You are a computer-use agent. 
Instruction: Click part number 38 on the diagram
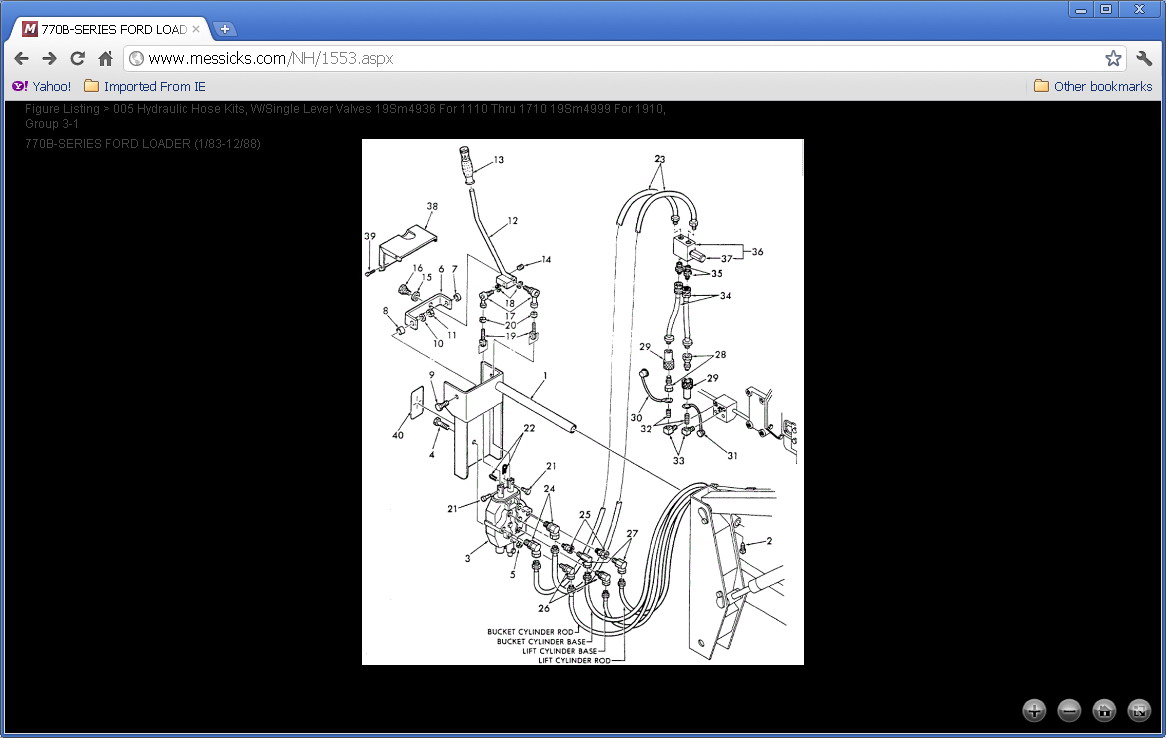(x=432, y=206)
